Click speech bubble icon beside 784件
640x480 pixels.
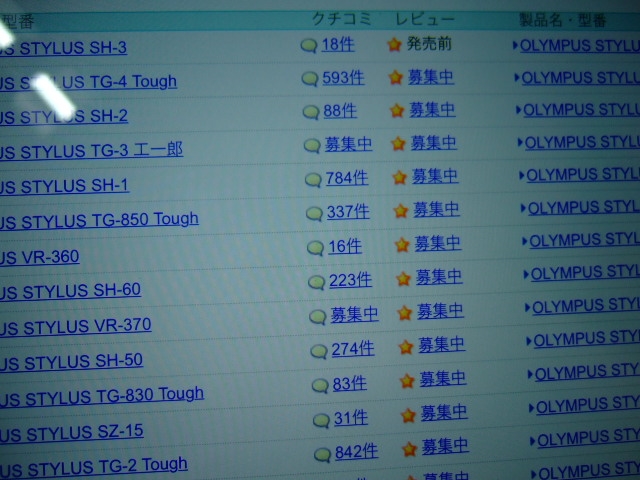coord(313,180)
